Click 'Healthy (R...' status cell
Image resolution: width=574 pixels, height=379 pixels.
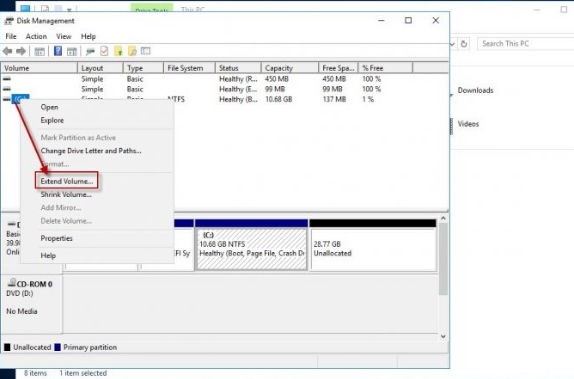click(x=238, y=79)
